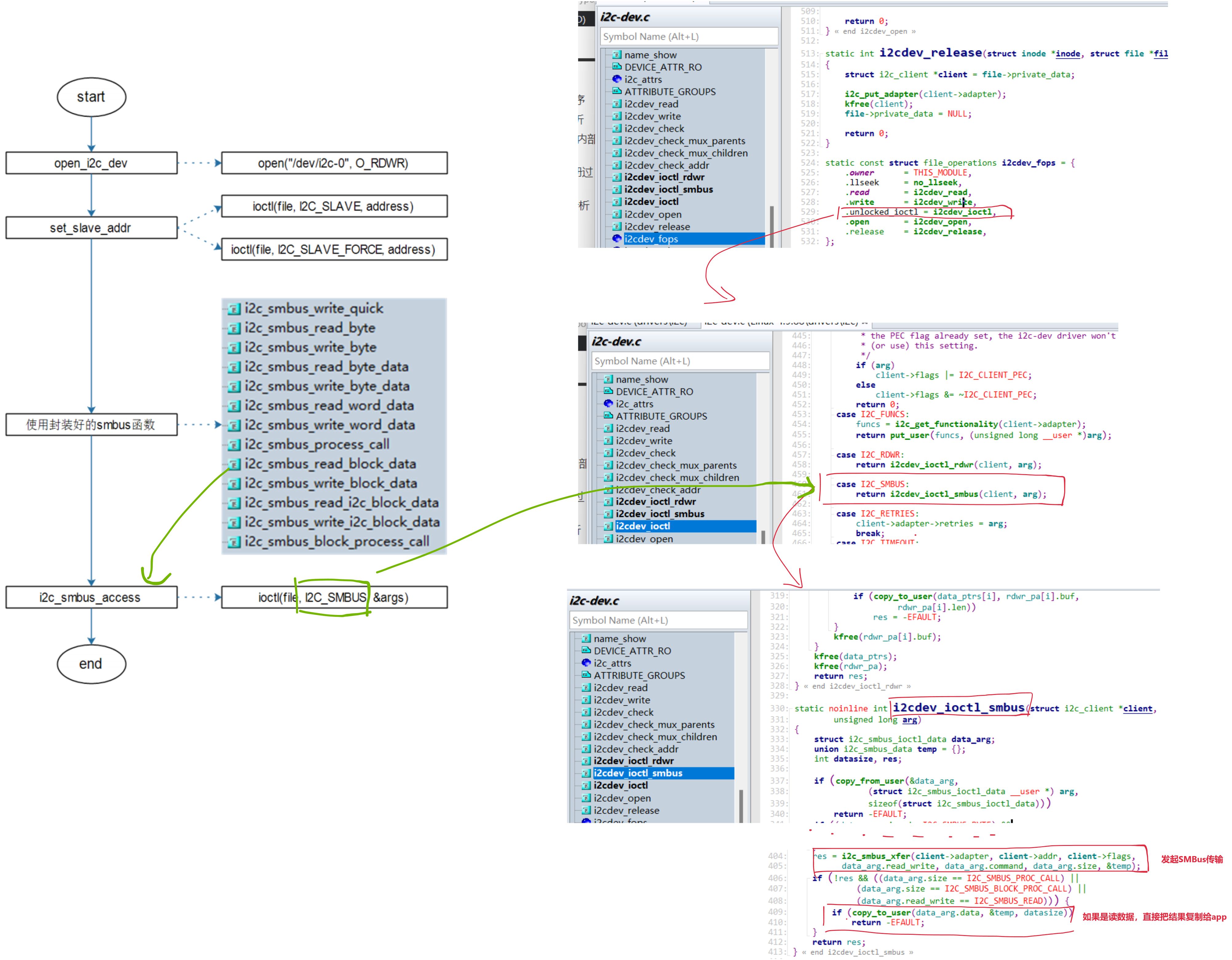The height and width of the screenshot is (960, 1232).
Task: Focus Symbol Name field above highlighted i2cdev_ioctl_smbus list
Action: 658,620
